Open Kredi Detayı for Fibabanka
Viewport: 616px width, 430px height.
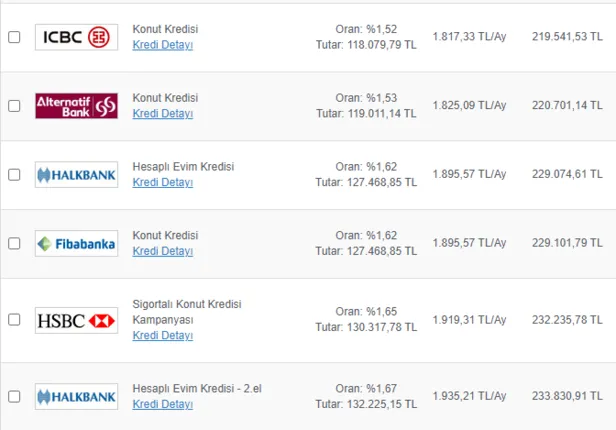click(162, 251)
